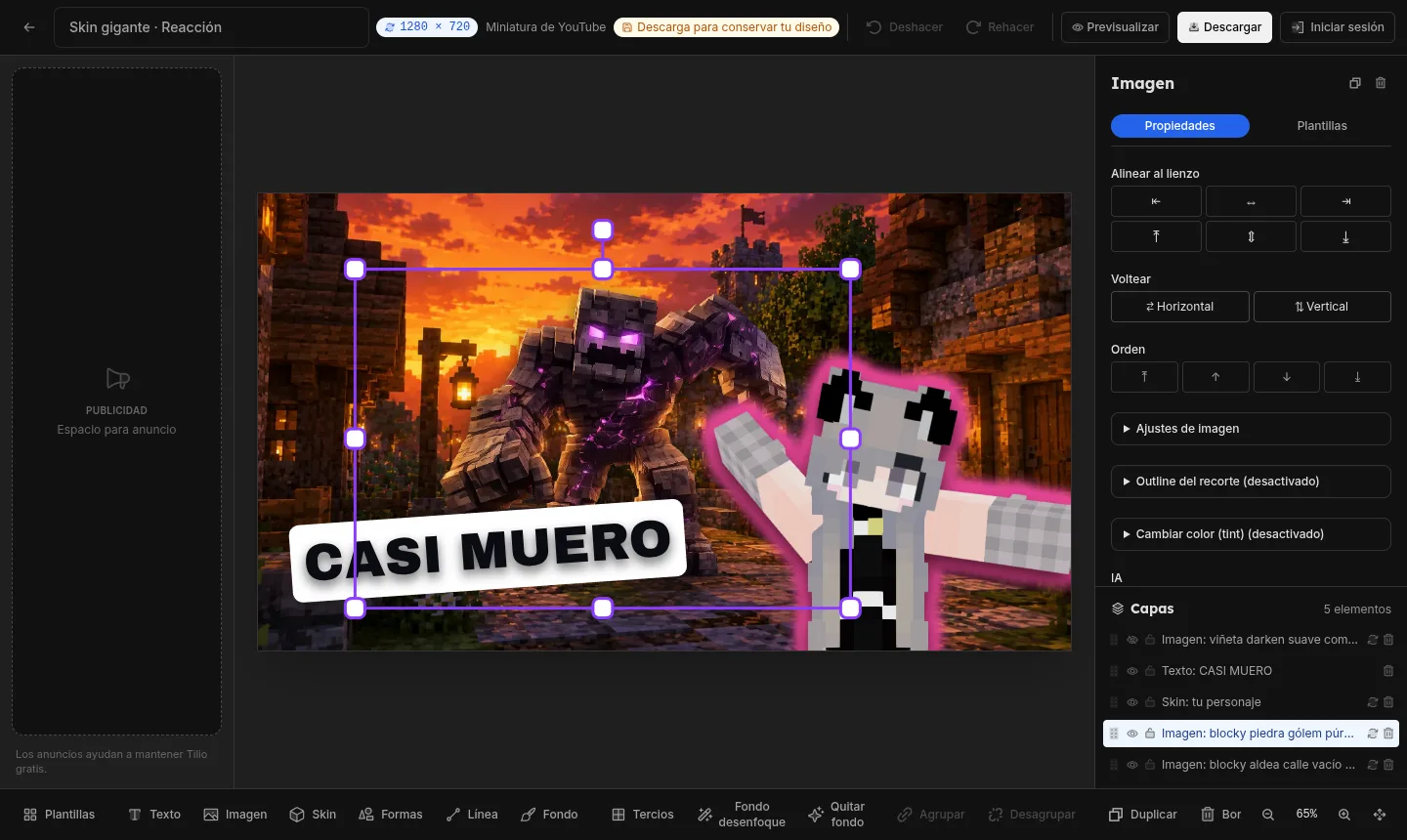Expand 'Ajustes de imagen' section

[1251, 429]
